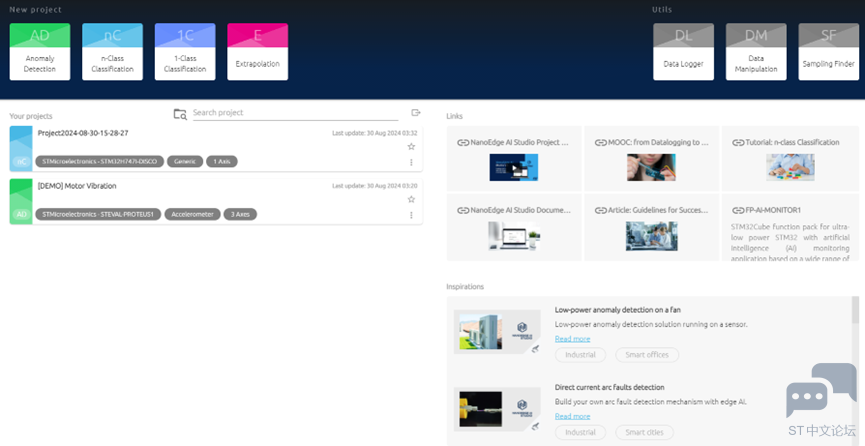This screenshot has height=446, width=865.
Task: Open the Project2024-08-30-15-28-27 project
Action: pyautogui.click(x=216, y=148)
